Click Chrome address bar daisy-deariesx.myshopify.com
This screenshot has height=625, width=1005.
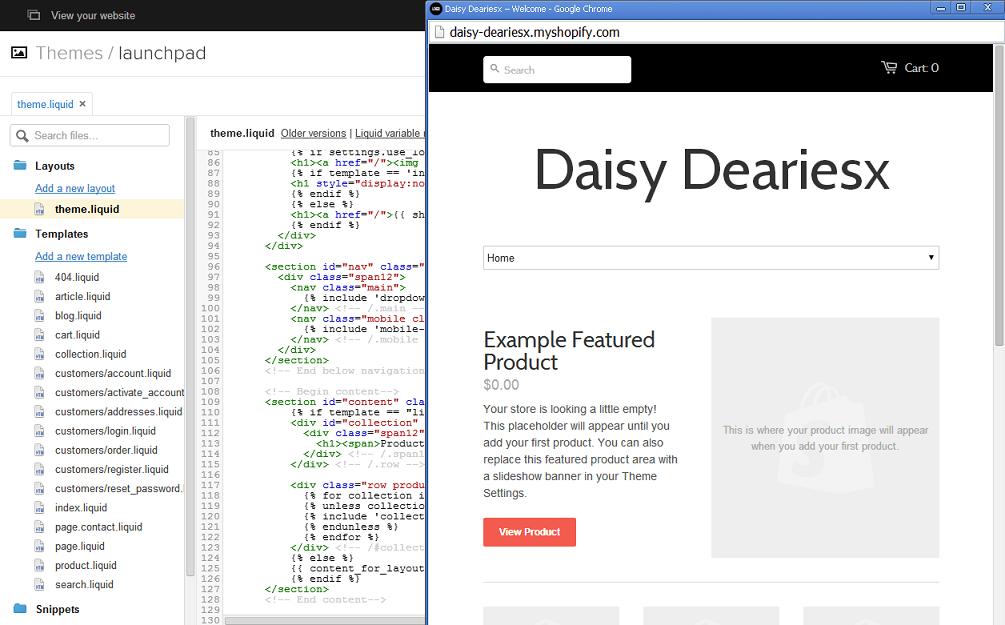pos(534,32)
